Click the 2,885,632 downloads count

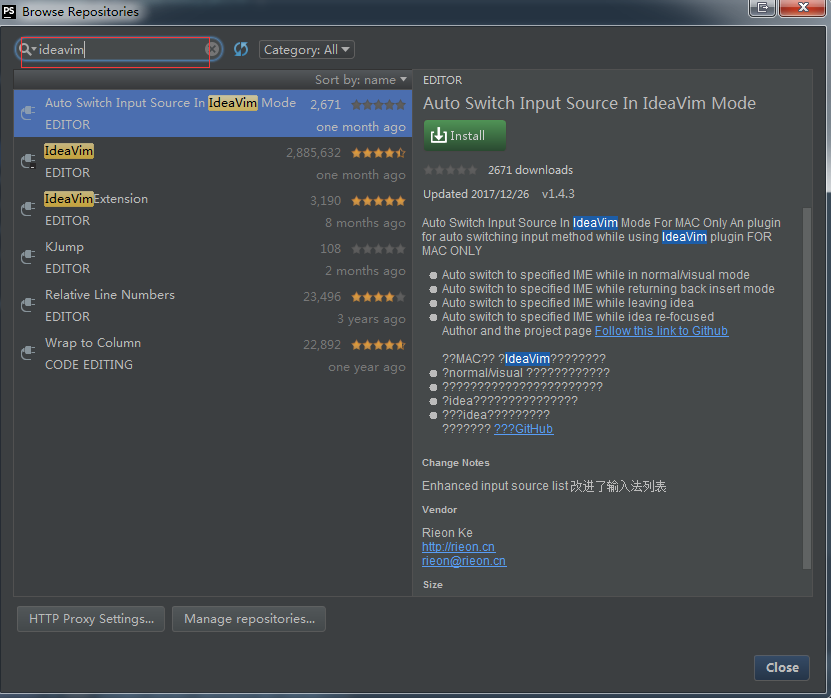(x=313, y=153)
